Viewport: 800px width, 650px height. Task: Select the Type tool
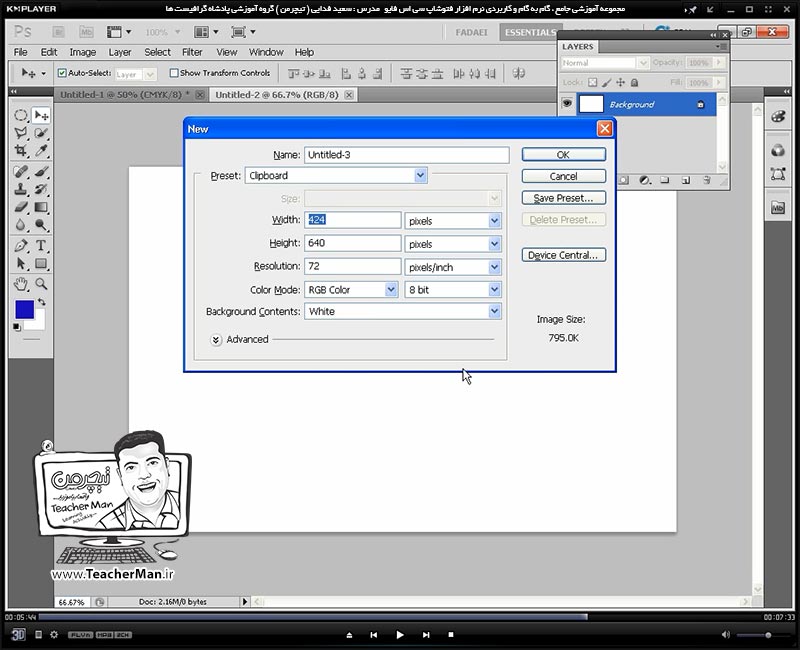(x=41, y=245)
